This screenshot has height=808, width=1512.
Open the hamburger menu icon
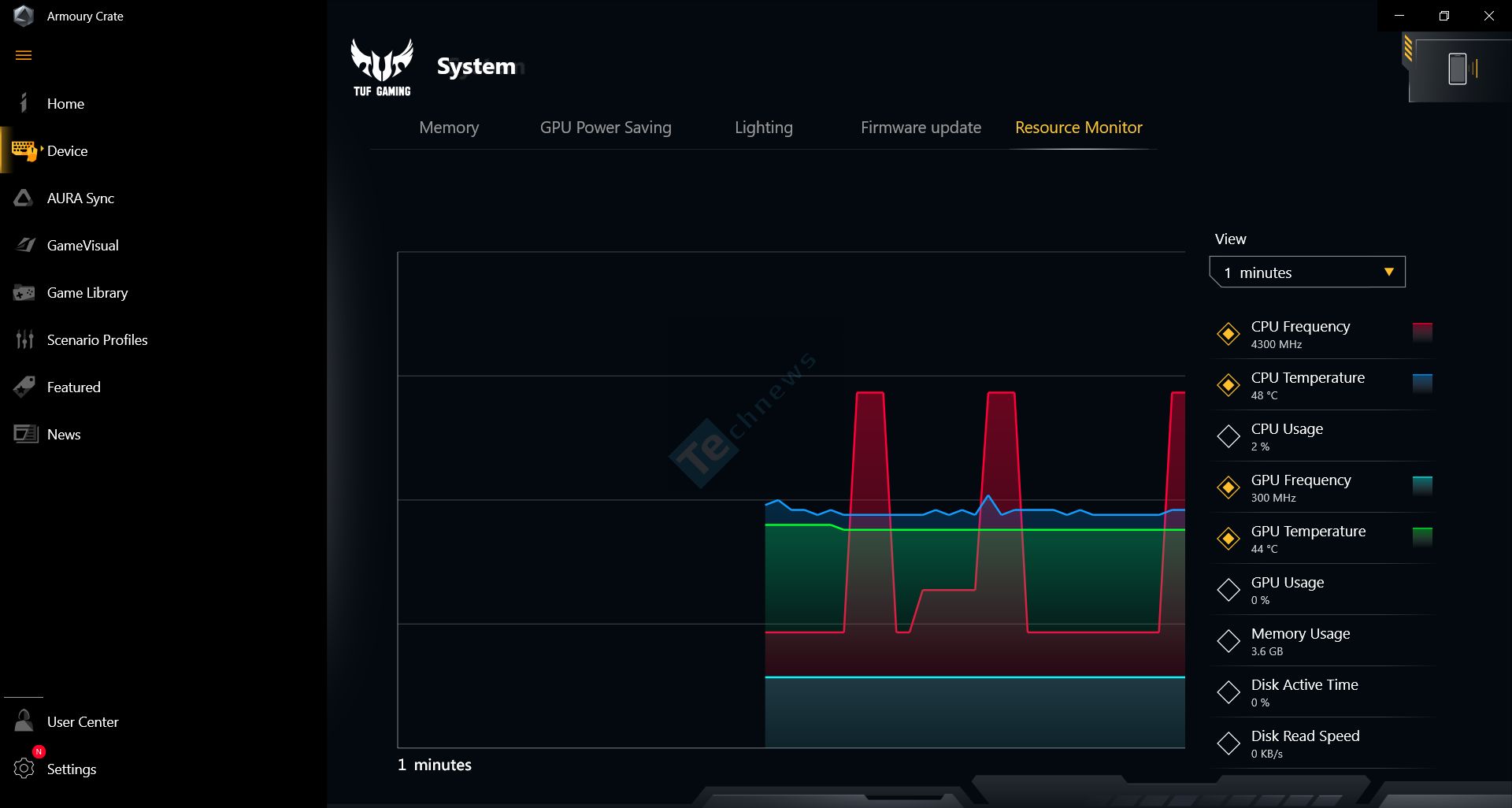[x=24, y=55]
